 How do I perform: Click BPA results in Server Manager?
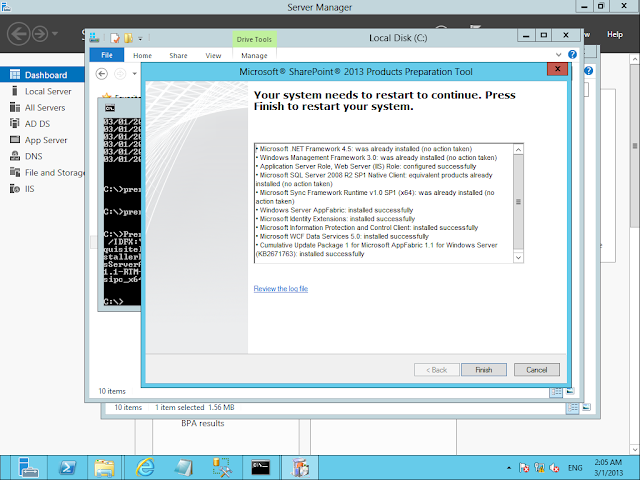coord(203,423)
